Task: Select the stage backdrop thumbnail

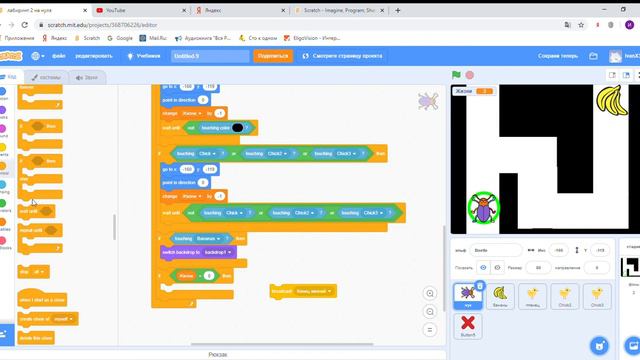Action: pos(630,267)
